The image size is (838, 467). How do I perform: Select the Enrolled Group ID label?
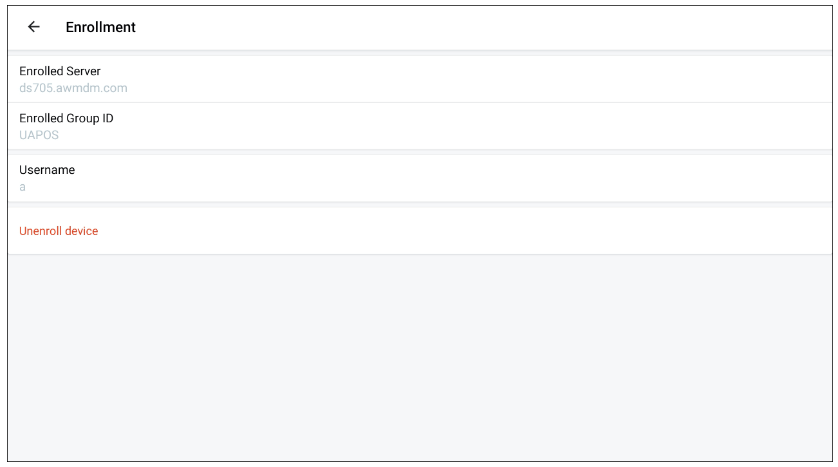[66, 118]
